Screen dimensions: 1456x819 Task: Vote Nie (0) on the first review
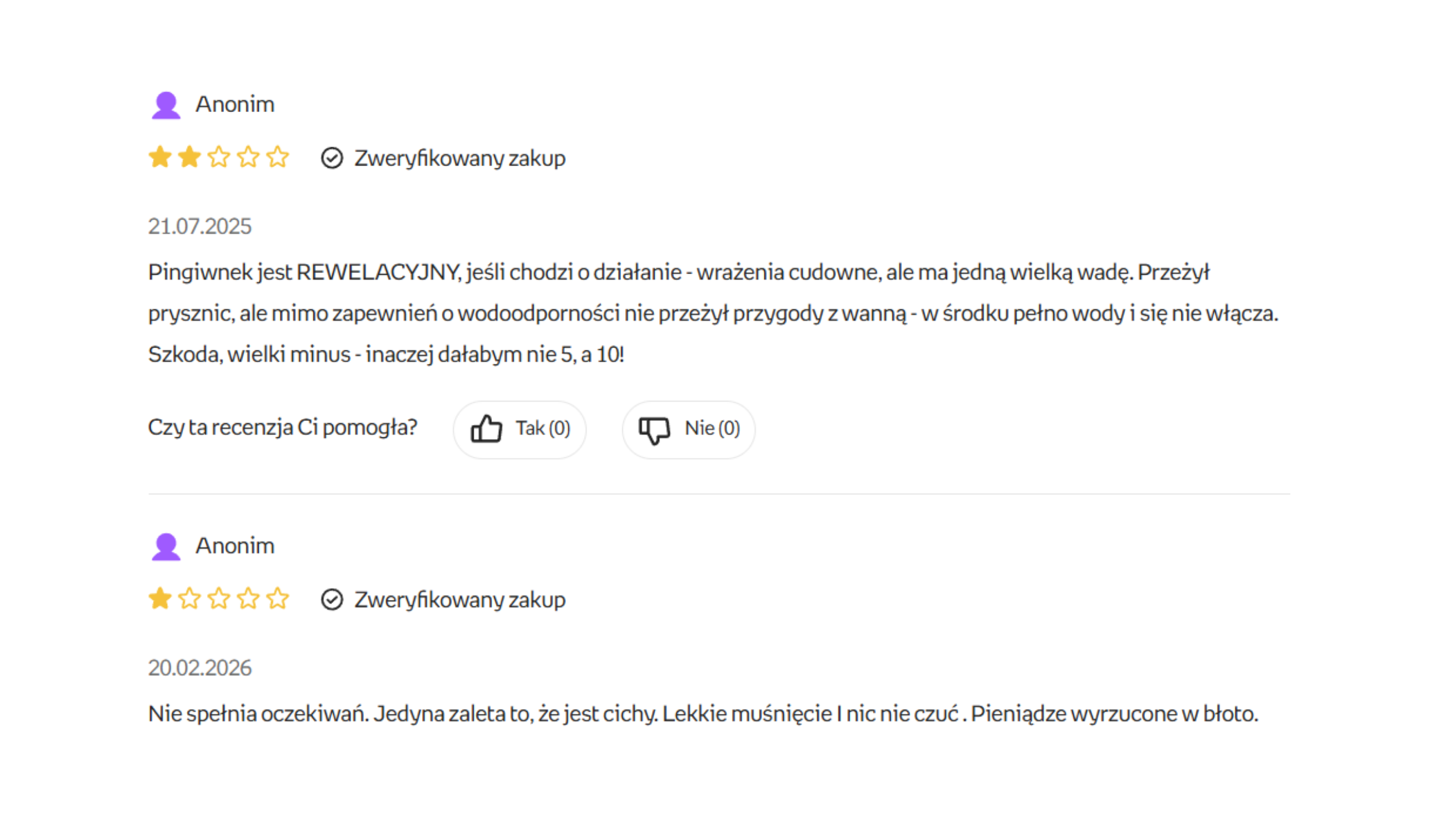pos(688,429)
